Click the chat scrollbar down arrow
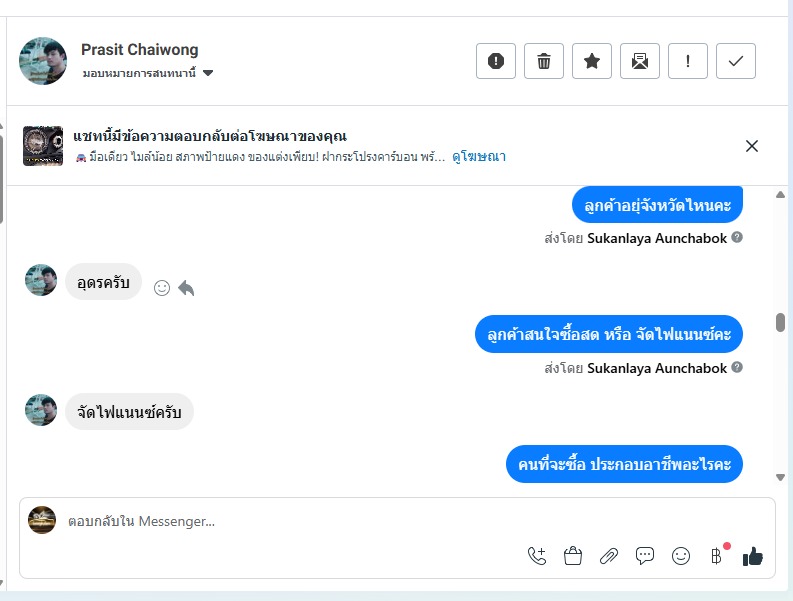This screenshot has width=793, height=601. [x=780, y=478]
